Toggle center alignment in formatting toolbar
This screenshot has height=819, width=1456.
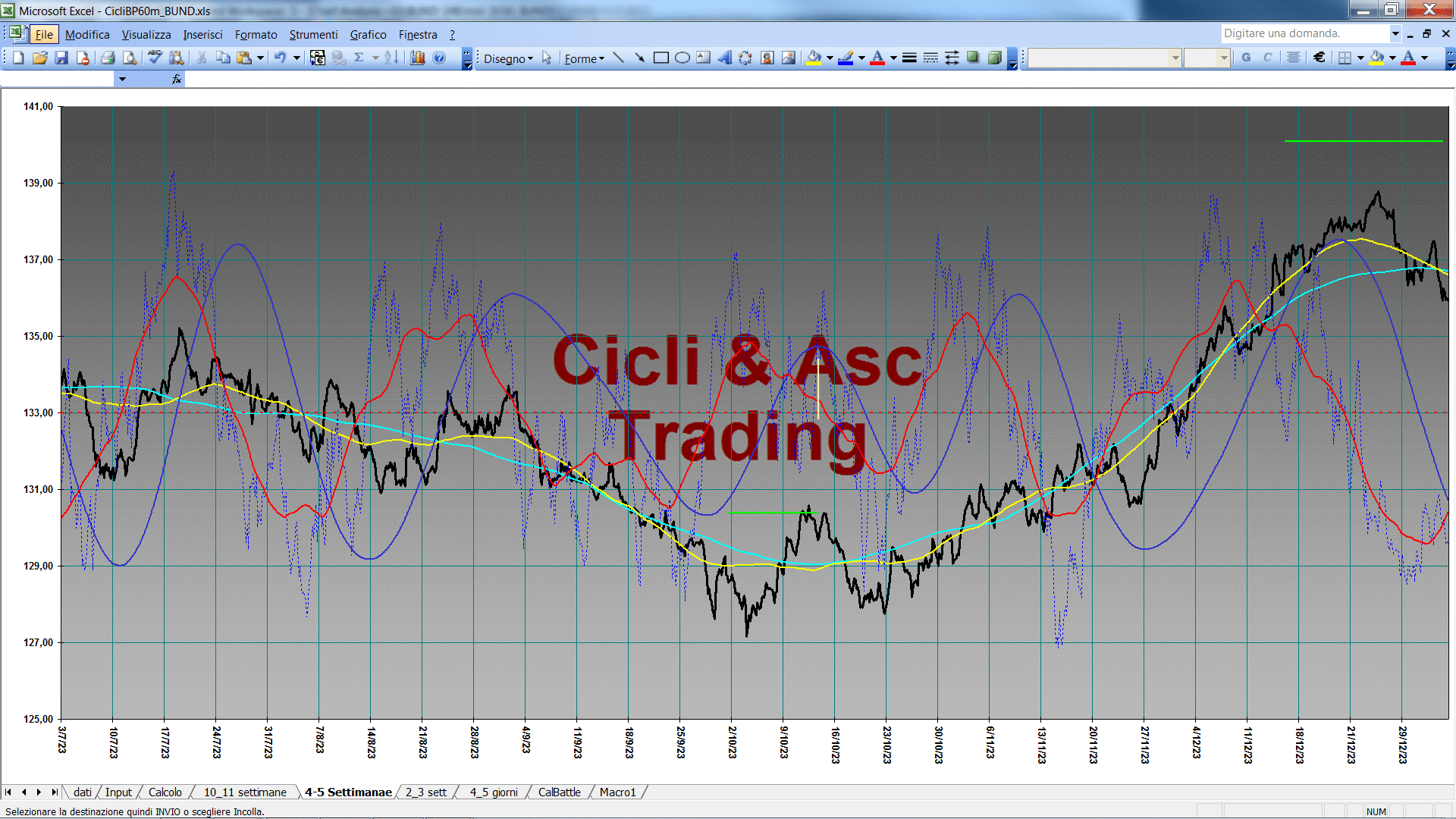pyautogui.click(x=1294, y=58)
